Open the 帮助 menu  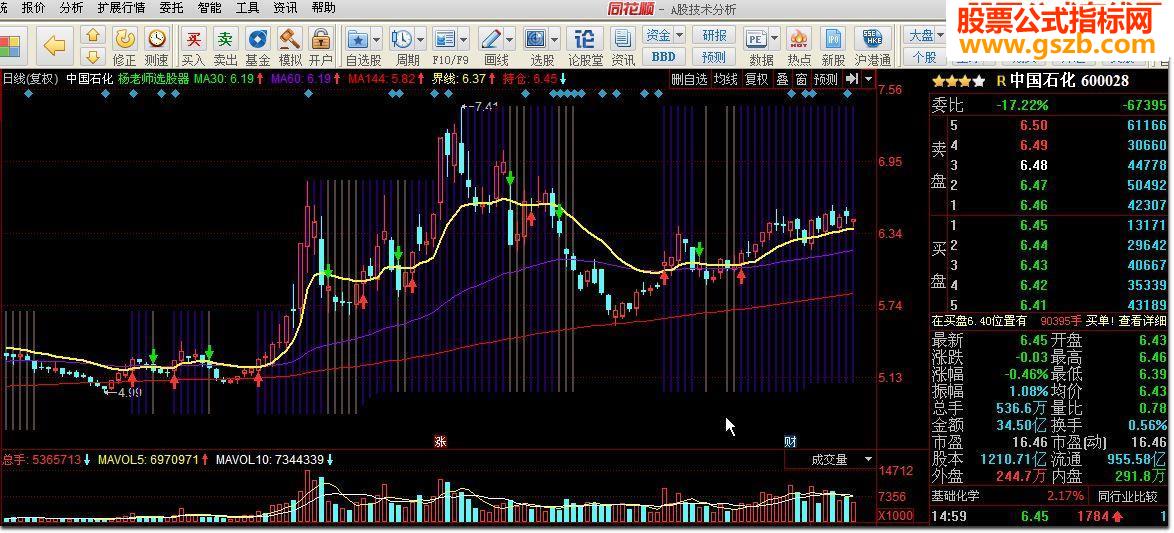click(x=323, y=8)
